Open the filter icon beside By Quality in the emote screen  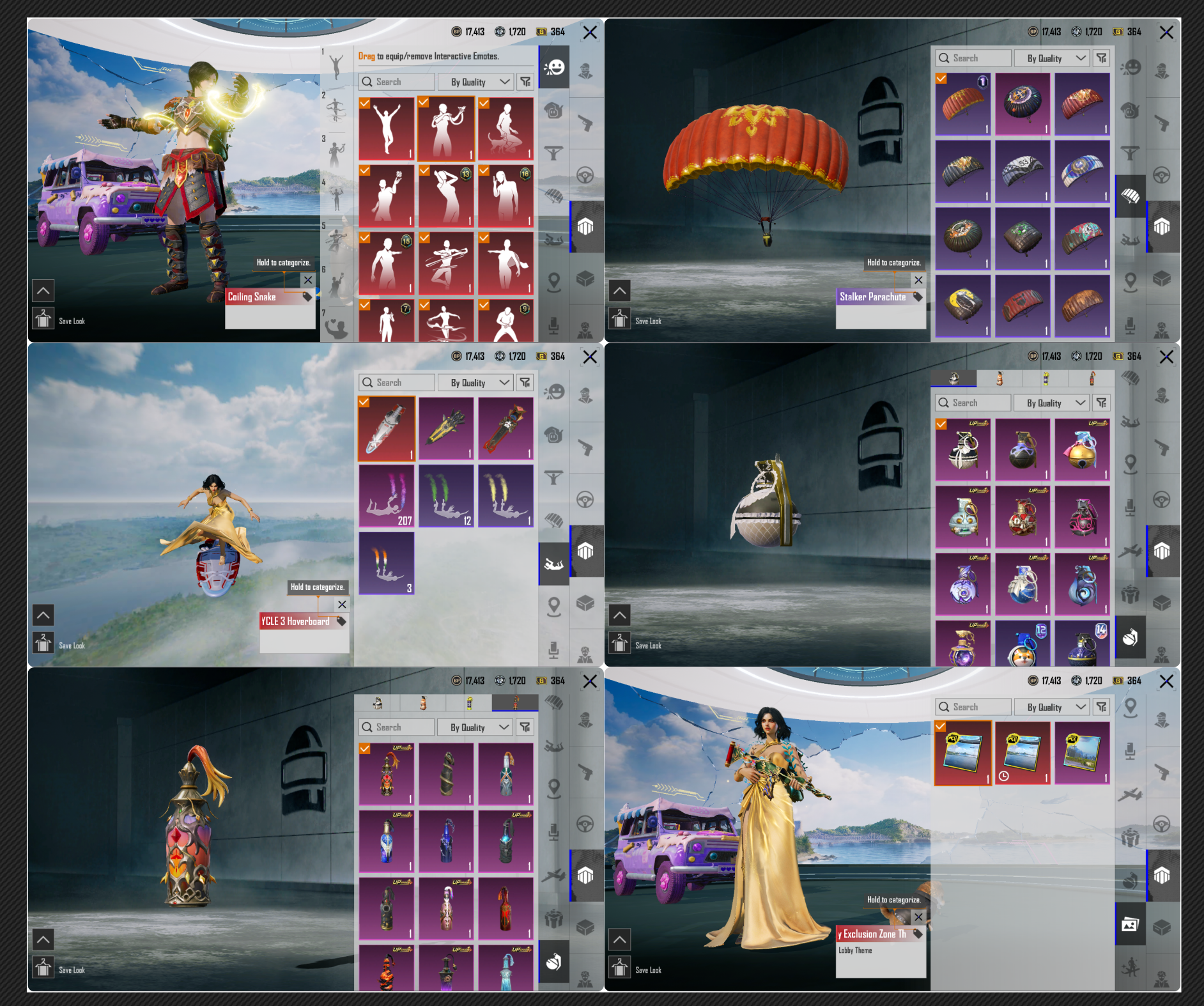525,82
